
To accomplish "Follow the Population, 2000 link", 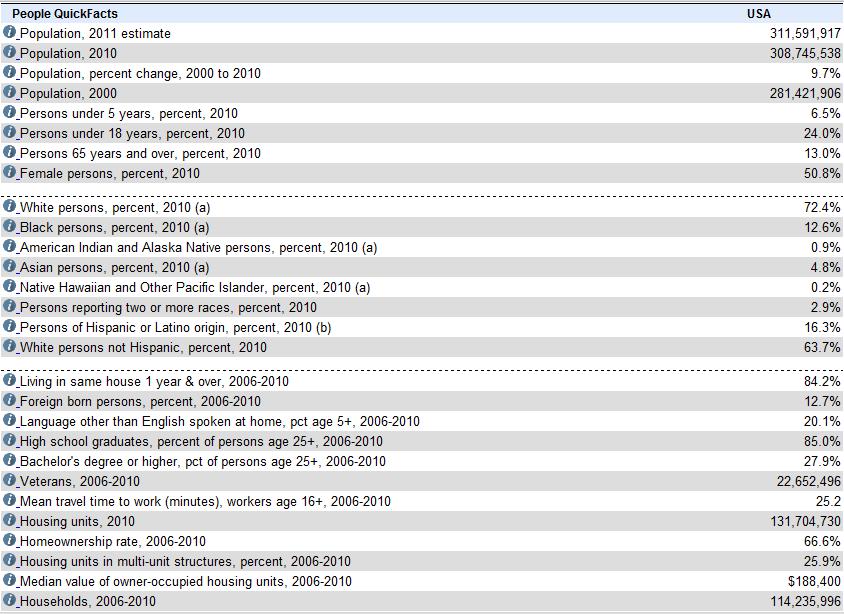I will point(68,93).
